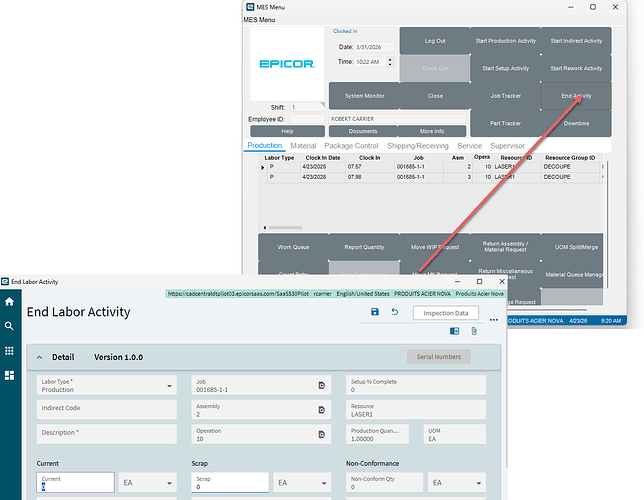Click Start Indirect Activity button
This screenshot has width=644, height=500.
(x=576, y=41)
